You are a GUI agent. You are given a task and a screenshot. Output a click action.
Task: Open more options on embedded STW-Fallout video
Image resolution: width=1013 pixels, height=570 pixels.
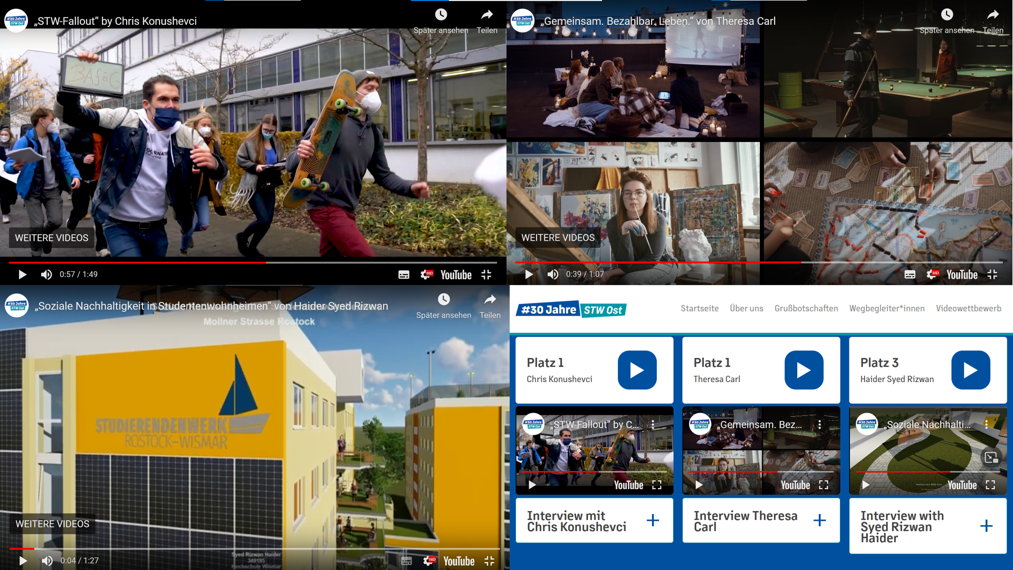tap(653, 425)
